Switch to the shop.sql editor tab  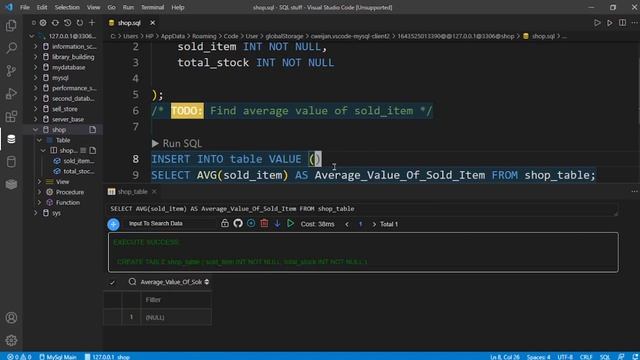tap(129, 23)
